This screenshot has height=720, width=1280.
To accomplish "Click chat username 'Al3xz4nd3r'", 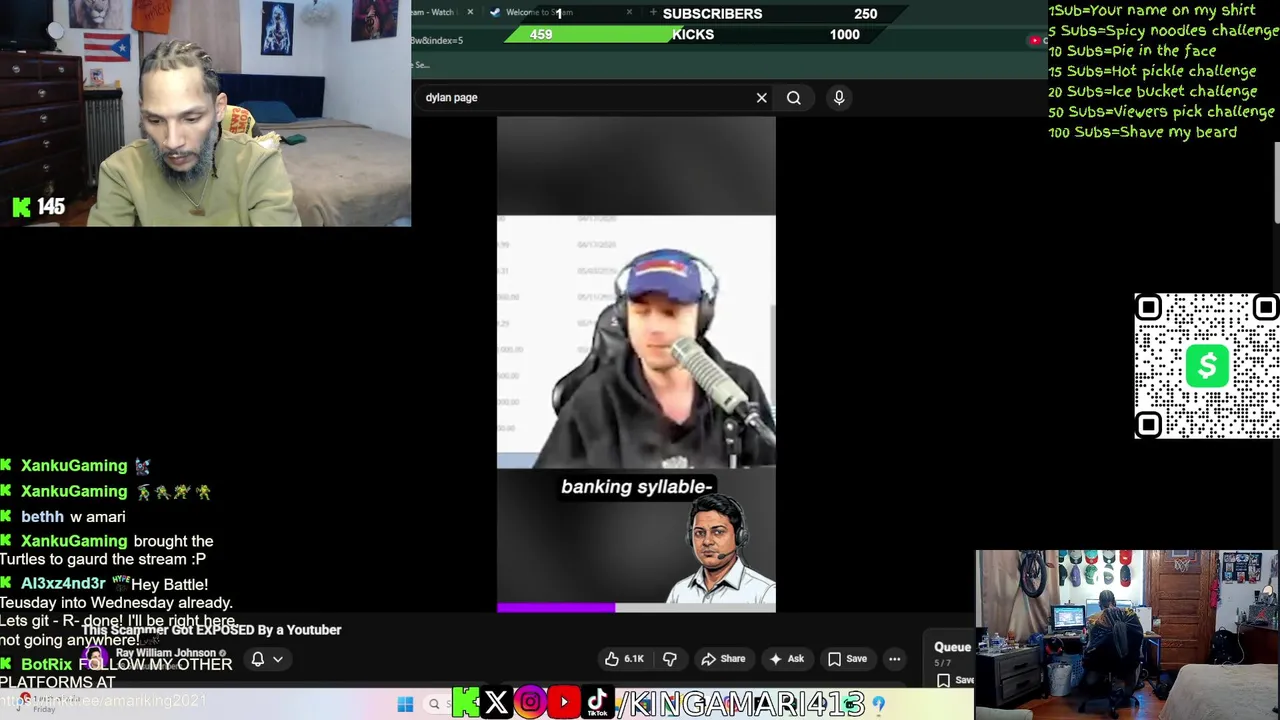I will point(63,583).
